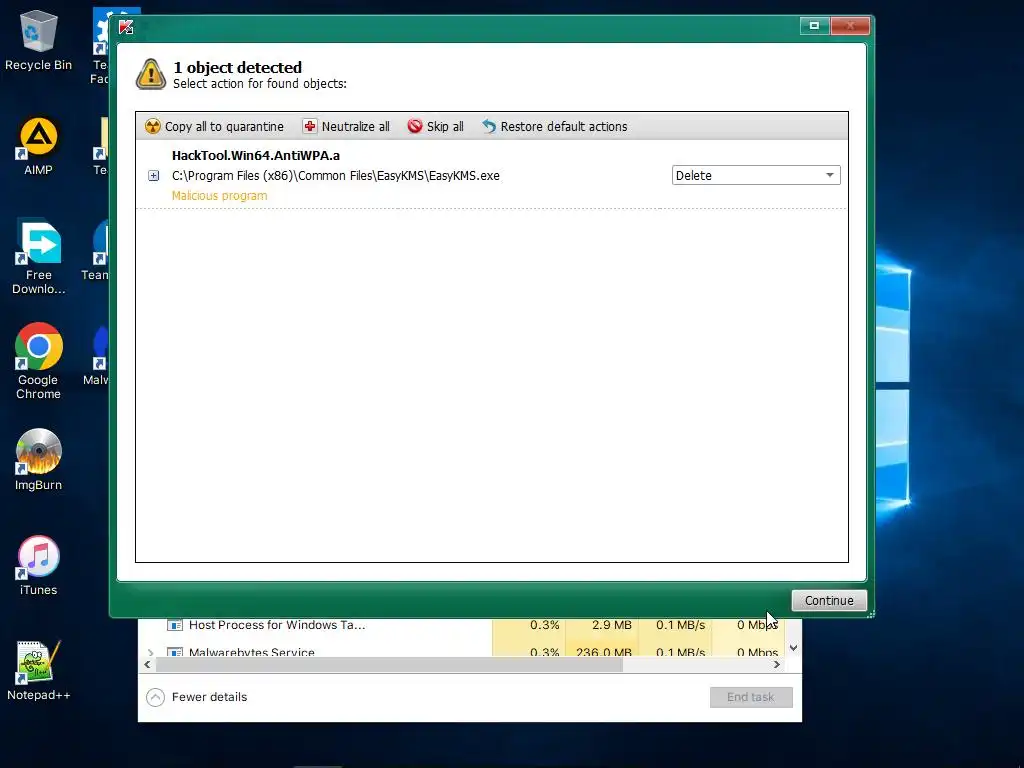Click the yellow warning triangle icon

[x=151, y=74]
